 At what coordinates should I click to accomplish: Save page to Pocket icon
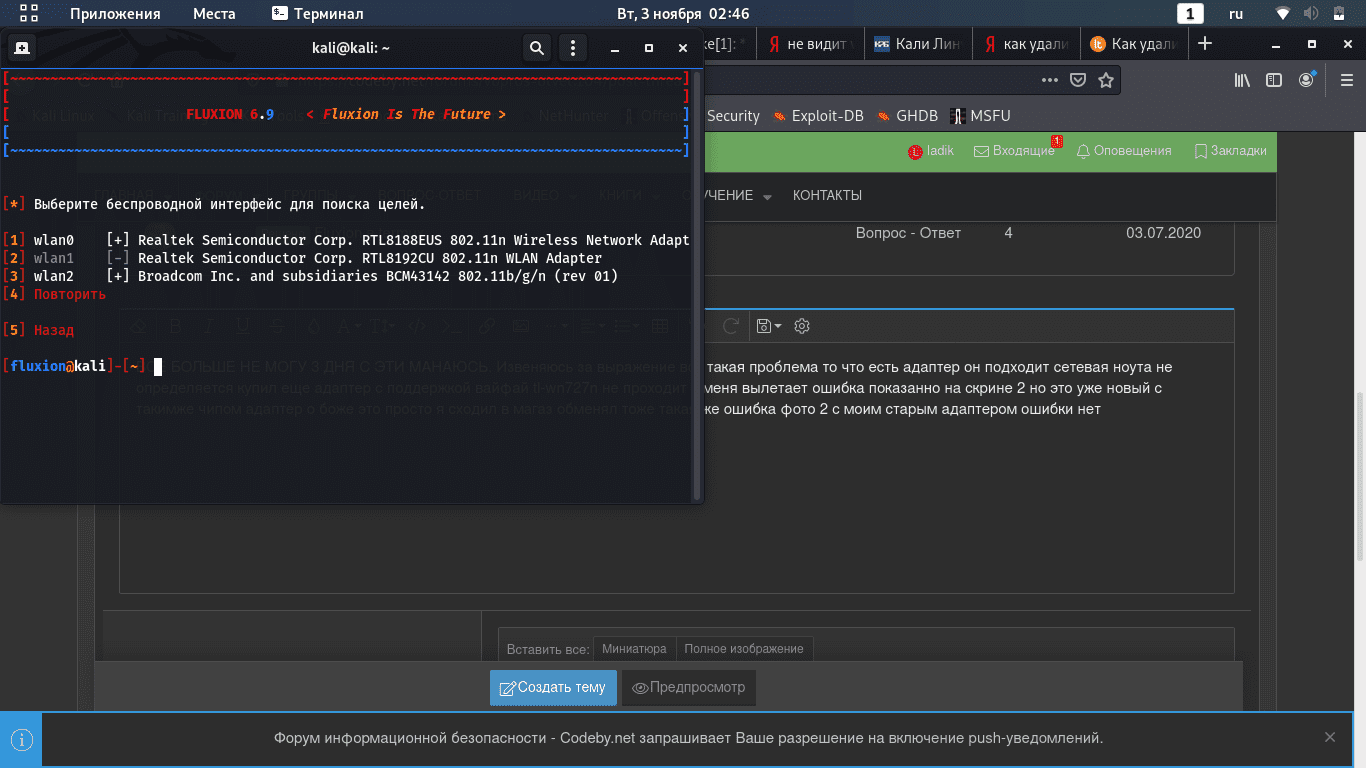1078,80
